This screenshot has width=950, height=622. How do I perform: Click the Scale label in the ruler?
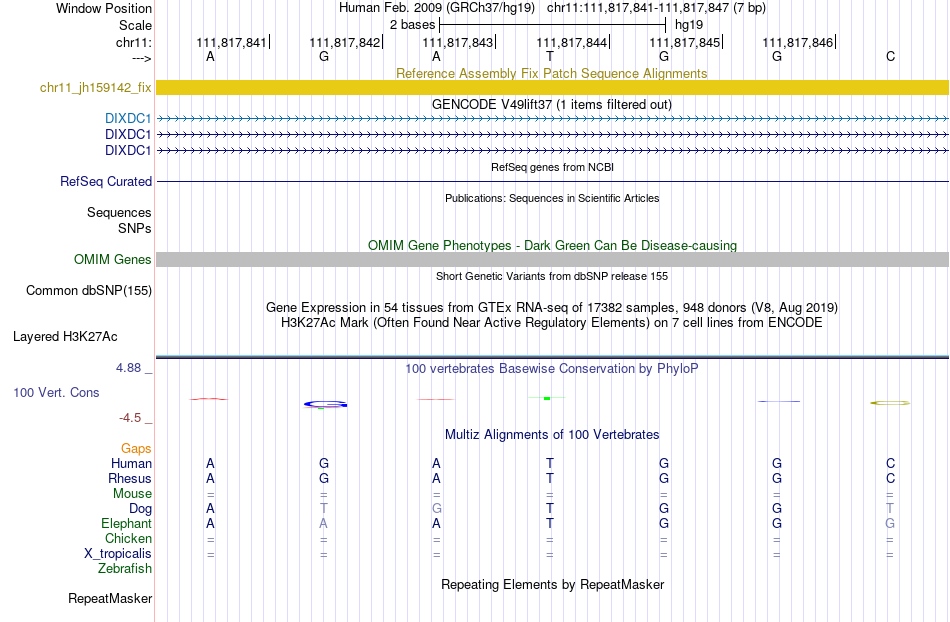pos(135,25)
